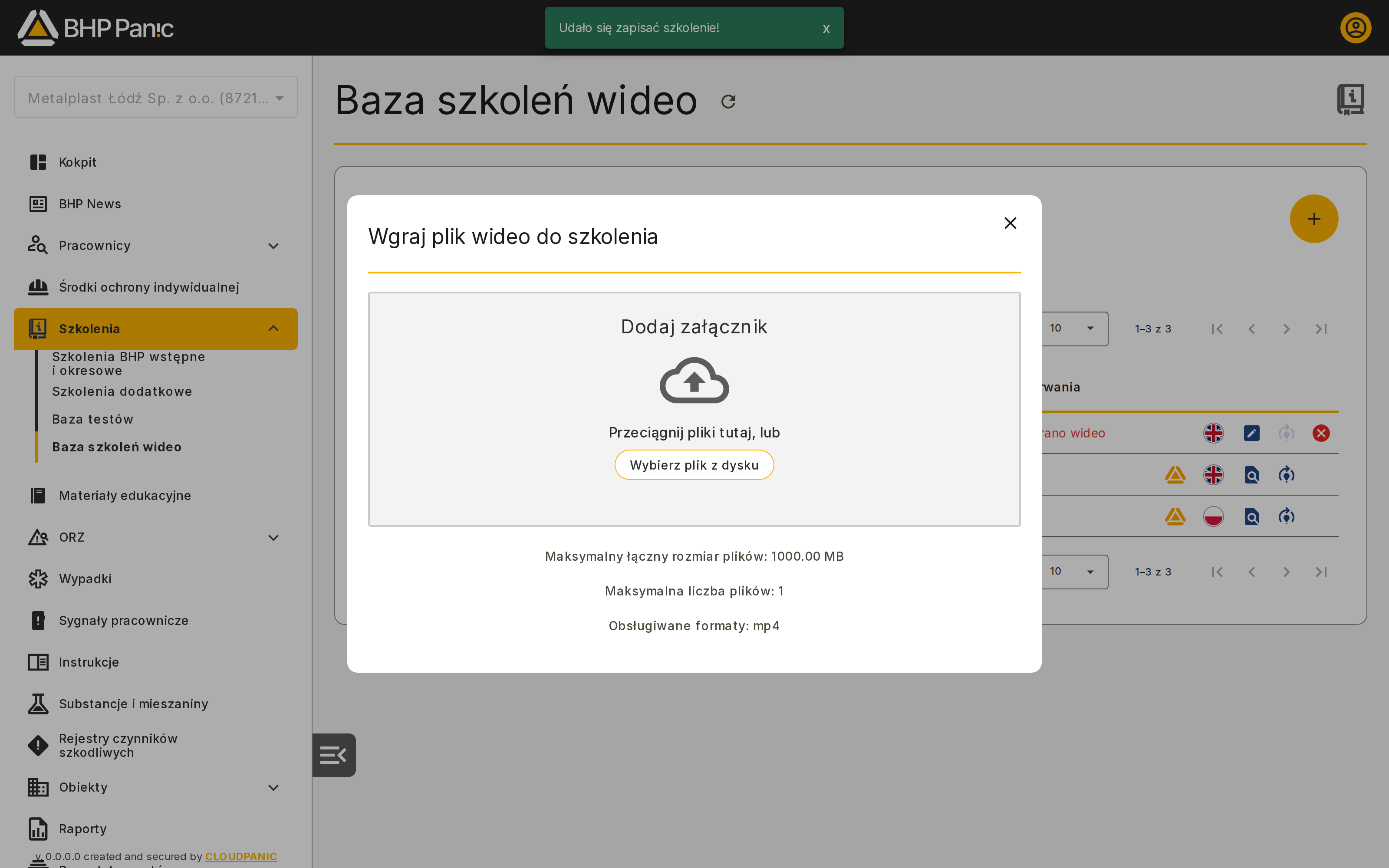The height and width of the screenshot is (868, 1389).
Task: Go to last page in top pagination
Action: 1321,329
